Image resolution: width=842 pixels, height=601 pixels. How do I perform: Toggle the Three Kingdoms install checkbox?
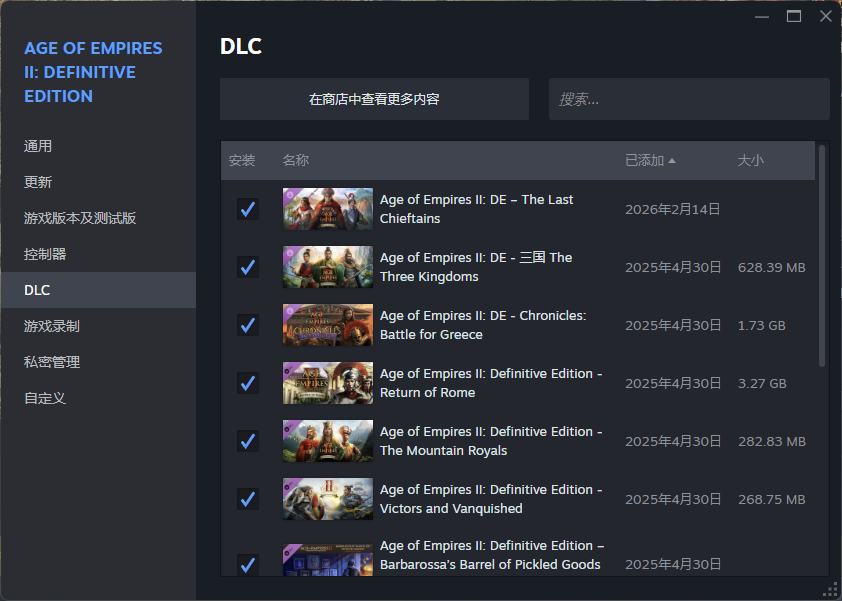[247, 267]
